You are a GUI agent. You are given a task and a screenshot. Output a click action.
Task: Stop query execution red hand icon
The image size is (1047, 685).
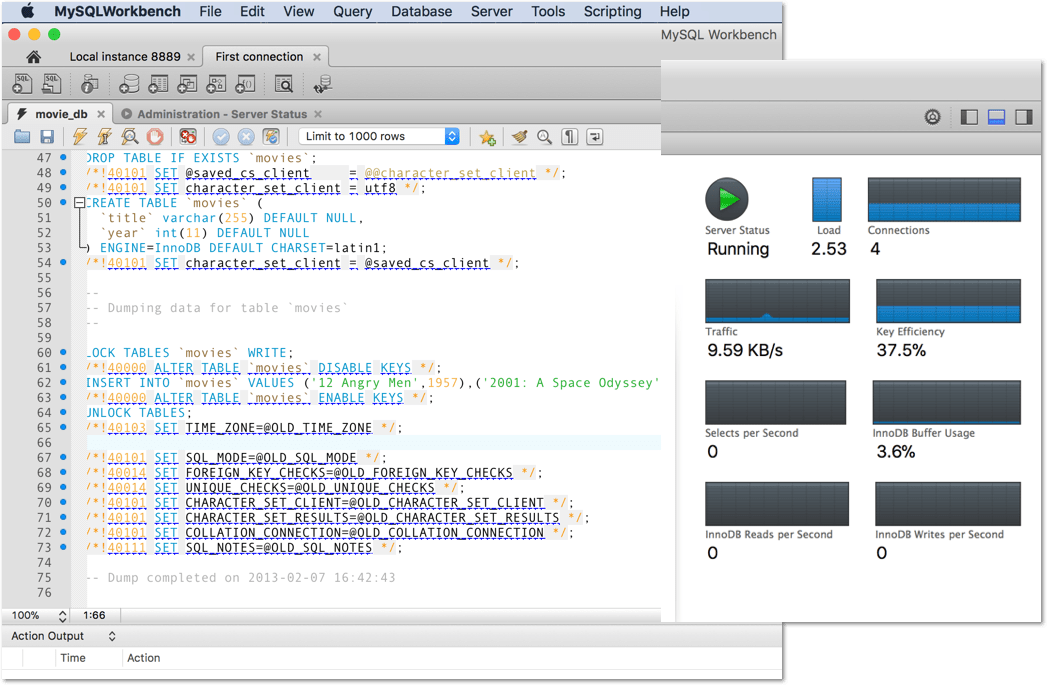point(155,136)
